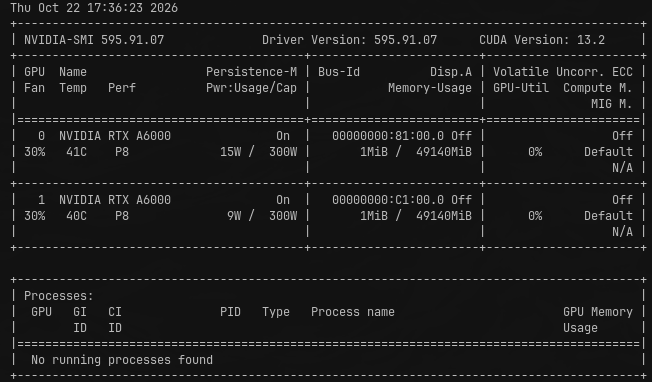Click the 'Volatile Uncorr. ECC' header

(563, 72)
